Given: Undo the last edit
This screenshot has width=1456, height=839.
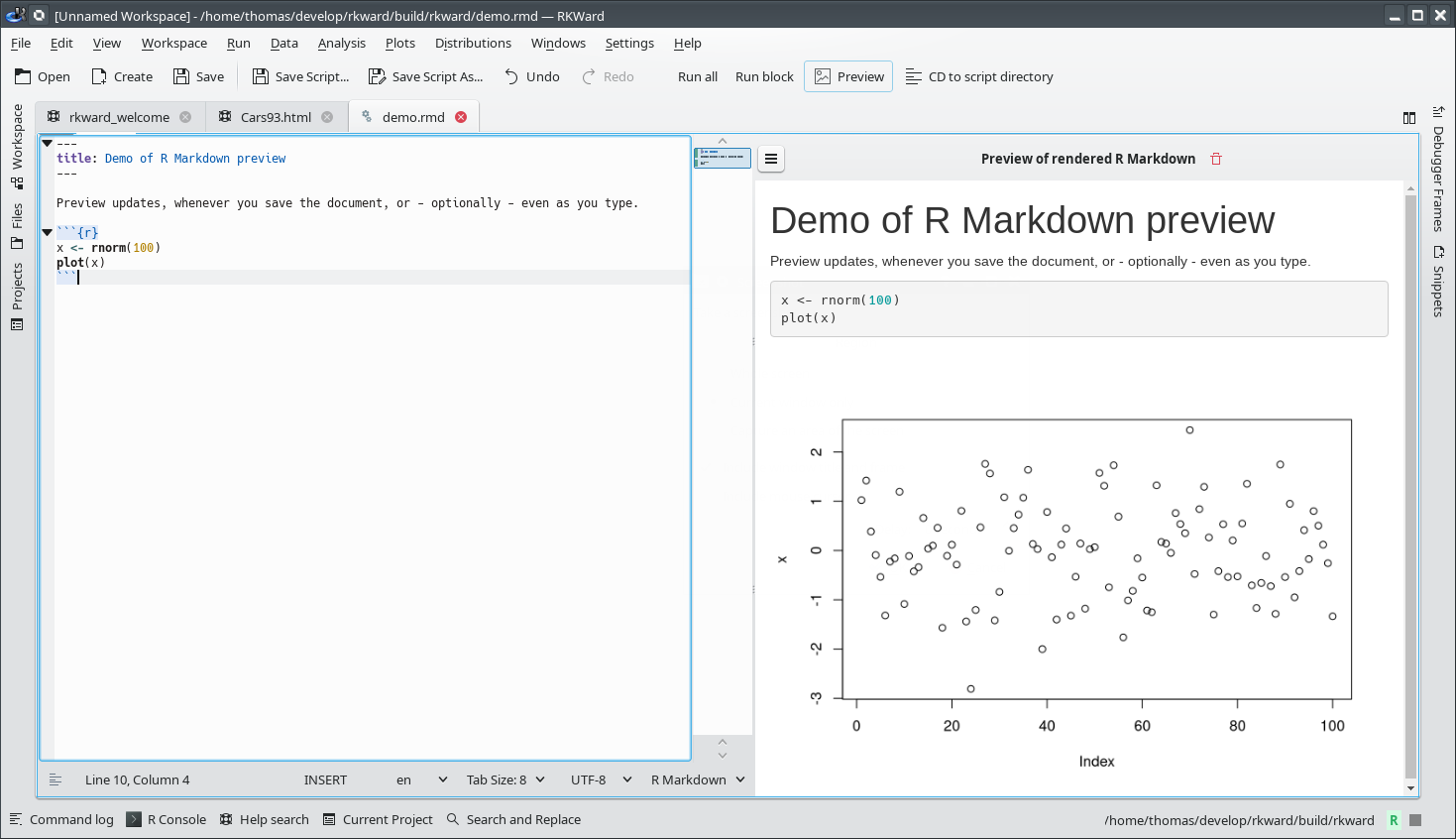Looking at the screenshot, I should tap(531, 76).
